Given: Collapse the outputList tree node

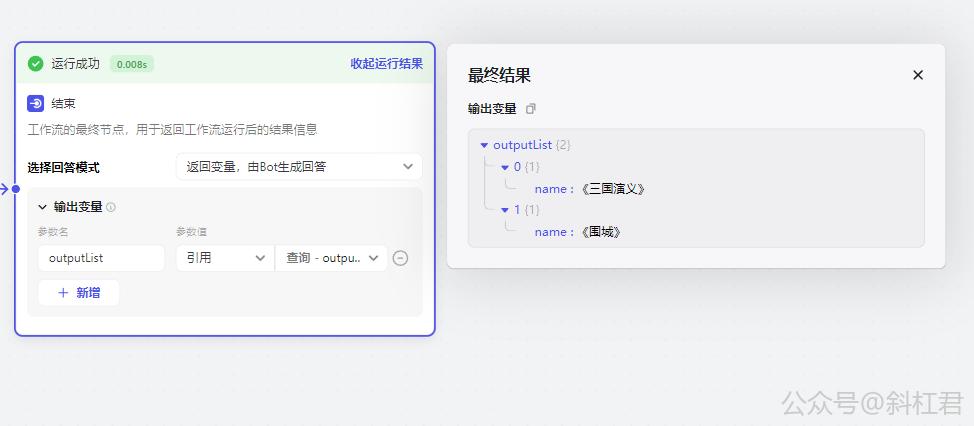Looking at the screenshot, I should pyautogui.click(x=484, y=145).
